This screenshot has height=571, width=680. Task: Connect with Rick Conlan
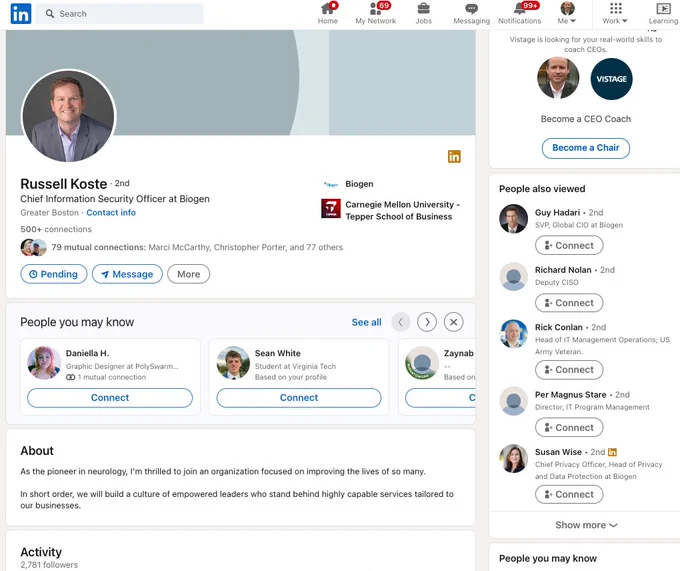click(569, 369)
